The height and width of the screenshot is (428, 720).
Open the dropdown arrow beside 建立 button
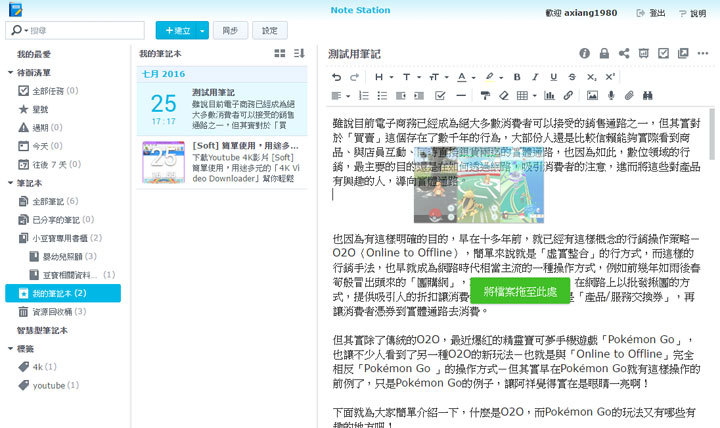203,31
